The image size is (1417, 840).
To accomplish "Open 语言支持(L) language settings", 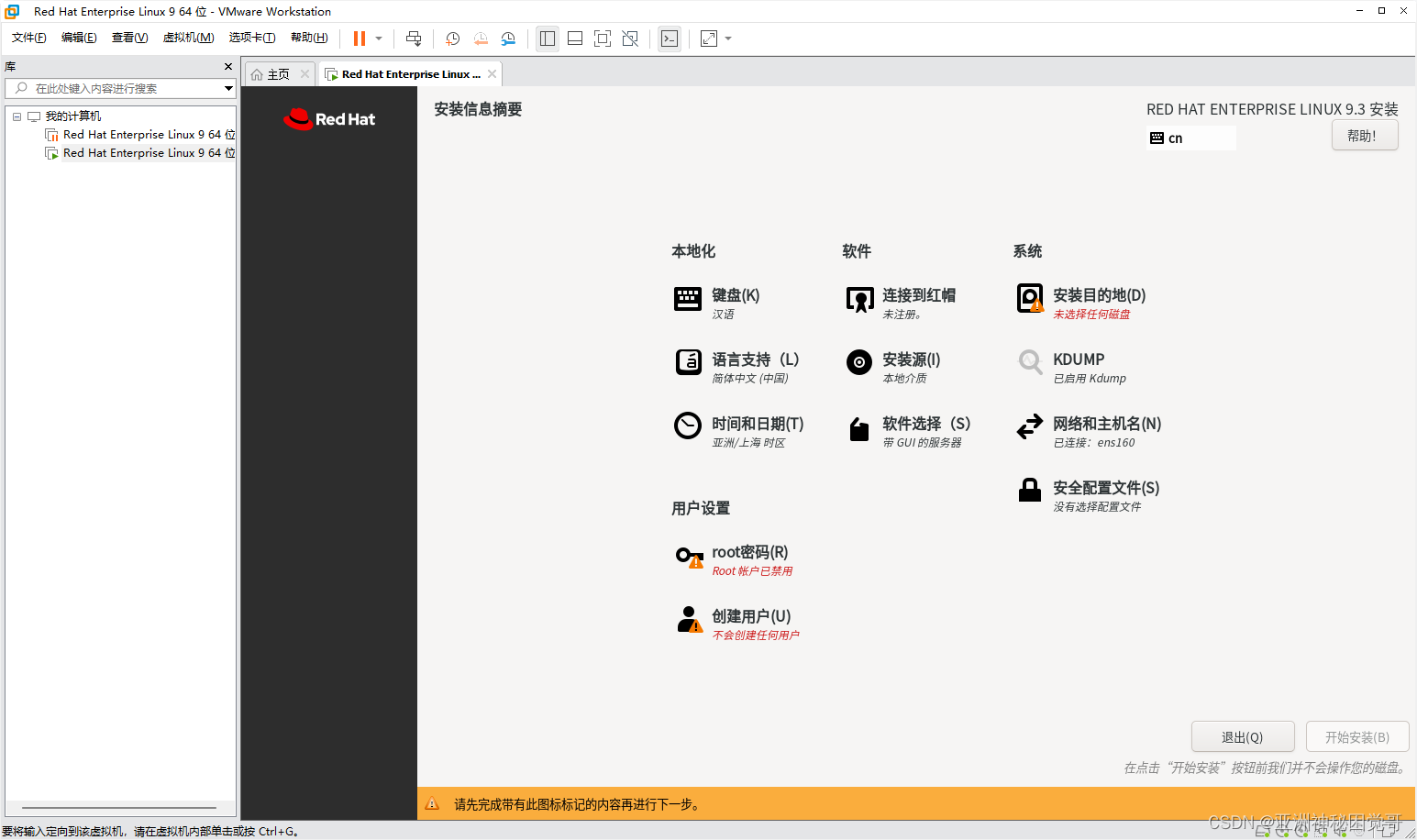I will (736, 367).
